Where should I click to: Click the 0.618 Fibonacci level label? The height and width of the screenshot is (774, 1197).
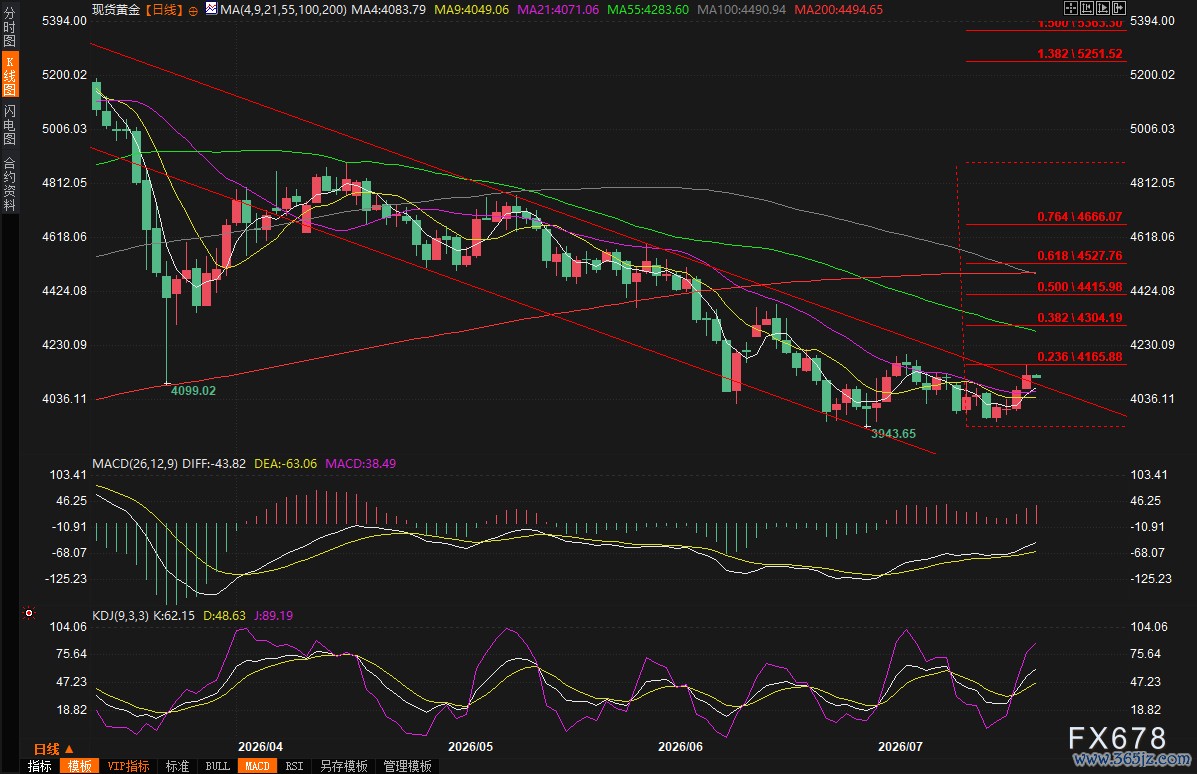tap(1079, 256)
